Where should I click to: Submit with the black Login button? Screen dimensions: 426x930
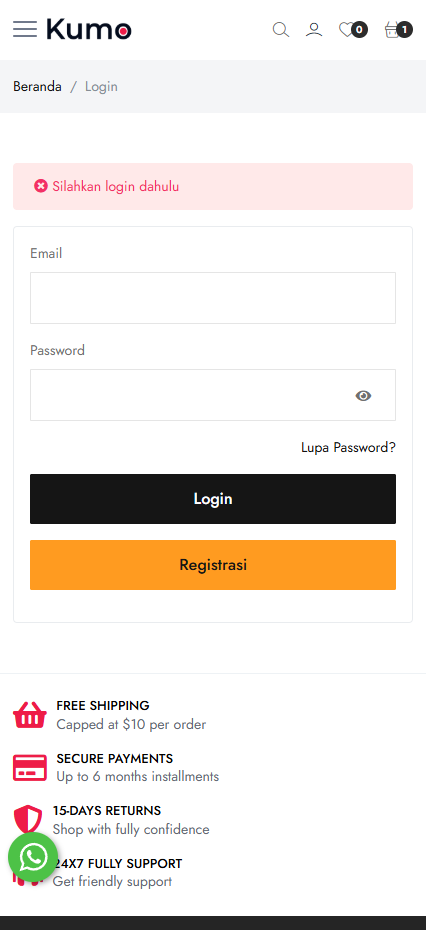point(213,499)
